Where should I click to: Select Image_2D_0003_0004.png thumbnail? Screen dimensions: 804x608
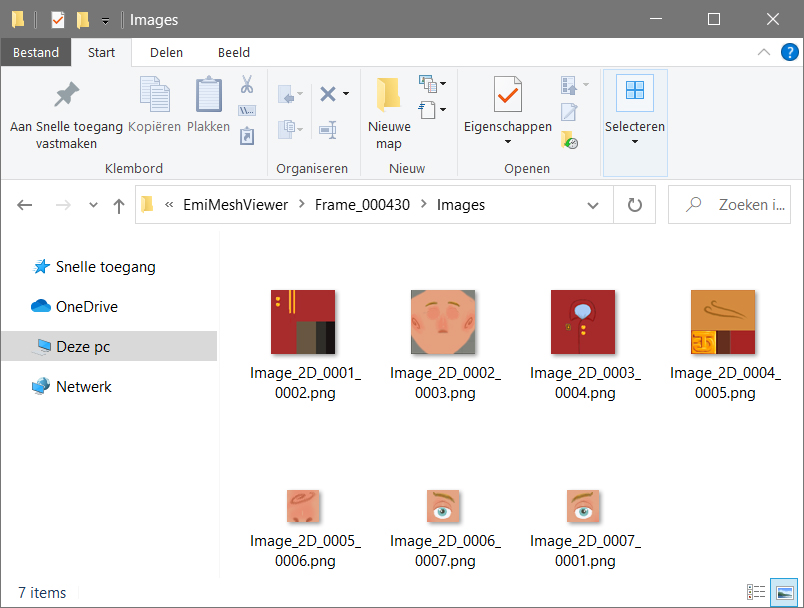[x=583, y=322]
